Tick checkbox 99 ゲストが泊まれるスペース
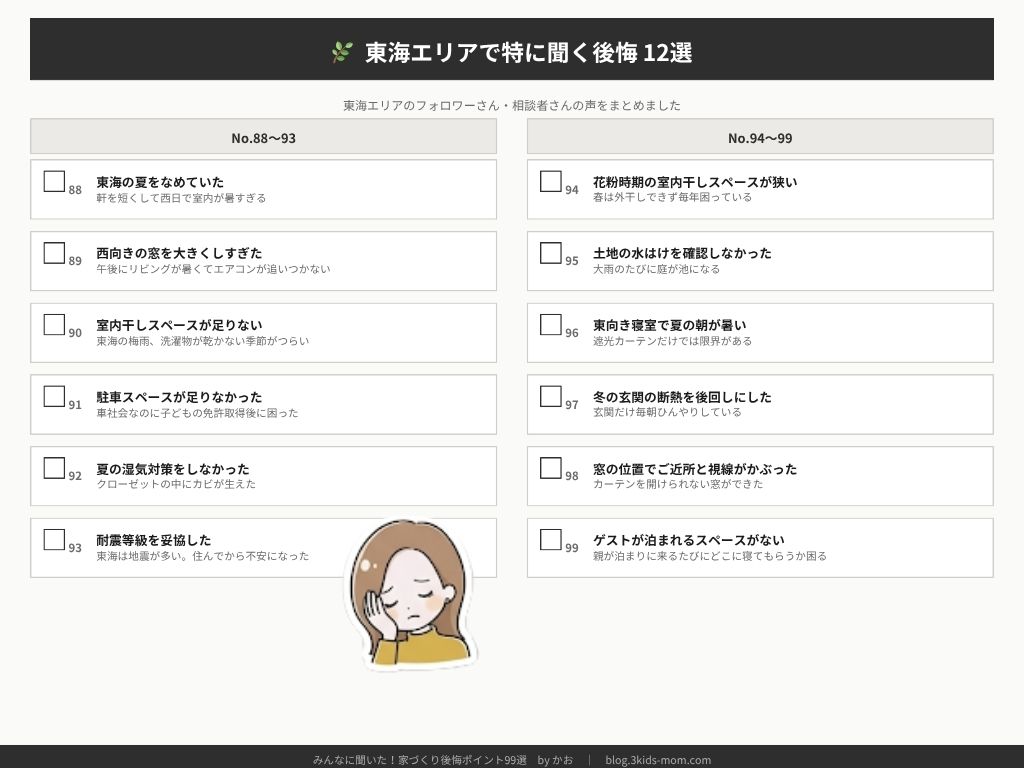1024x768 pixels. coord(550,539)
